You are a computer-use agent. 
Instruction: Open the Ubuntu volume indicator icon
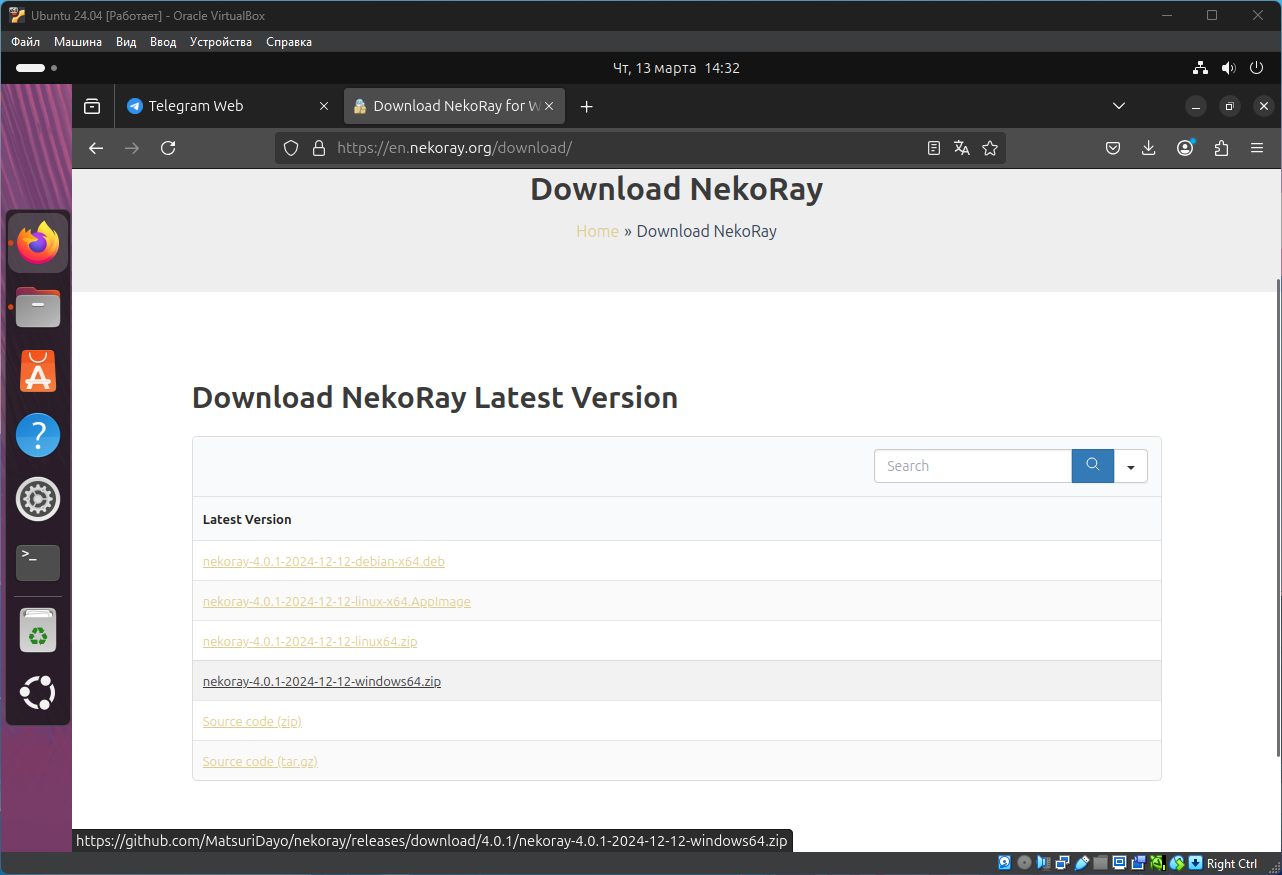click(x=1229, y=68)
